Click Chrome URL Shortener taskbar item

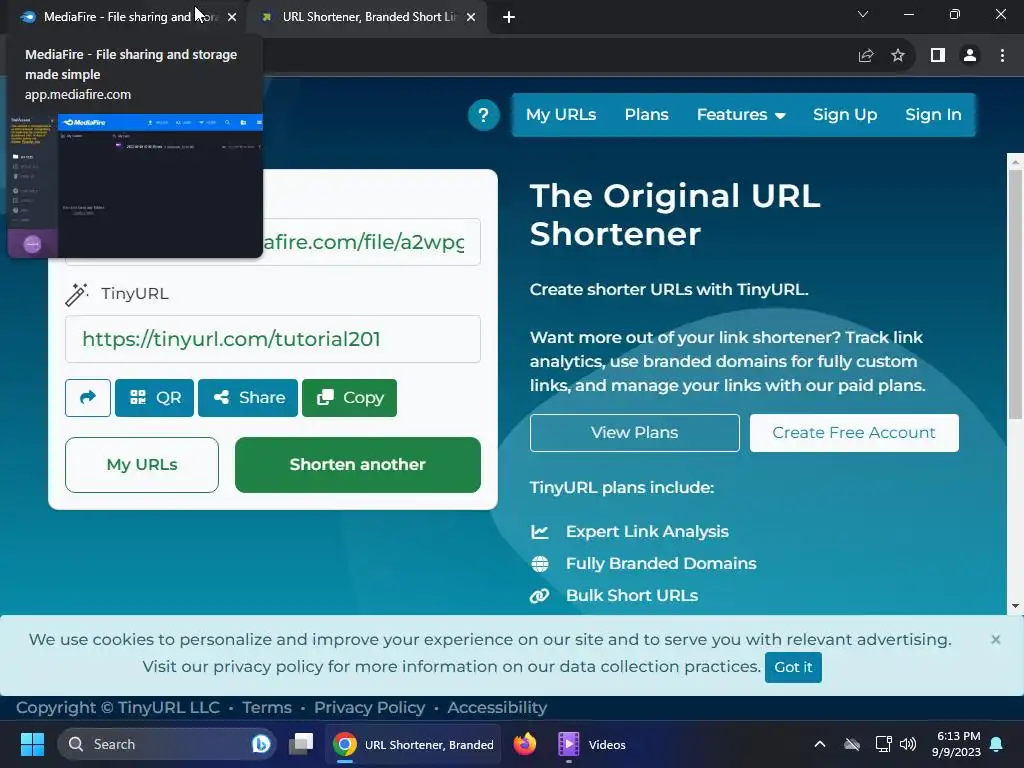coord(414,744)
